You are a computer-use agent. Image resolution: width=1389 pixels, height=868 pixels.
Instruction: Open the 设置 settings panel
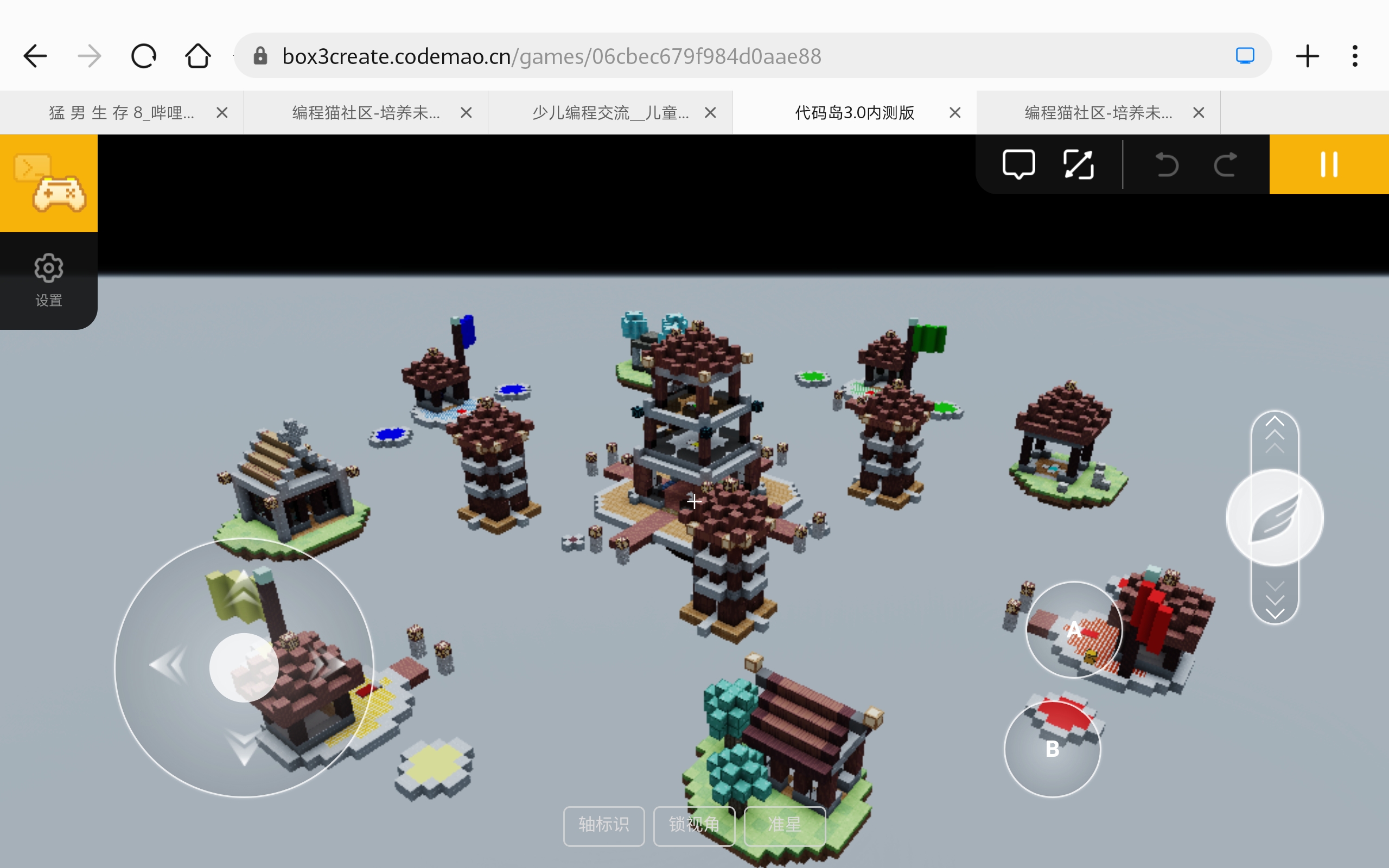click(x=49, y=280)
